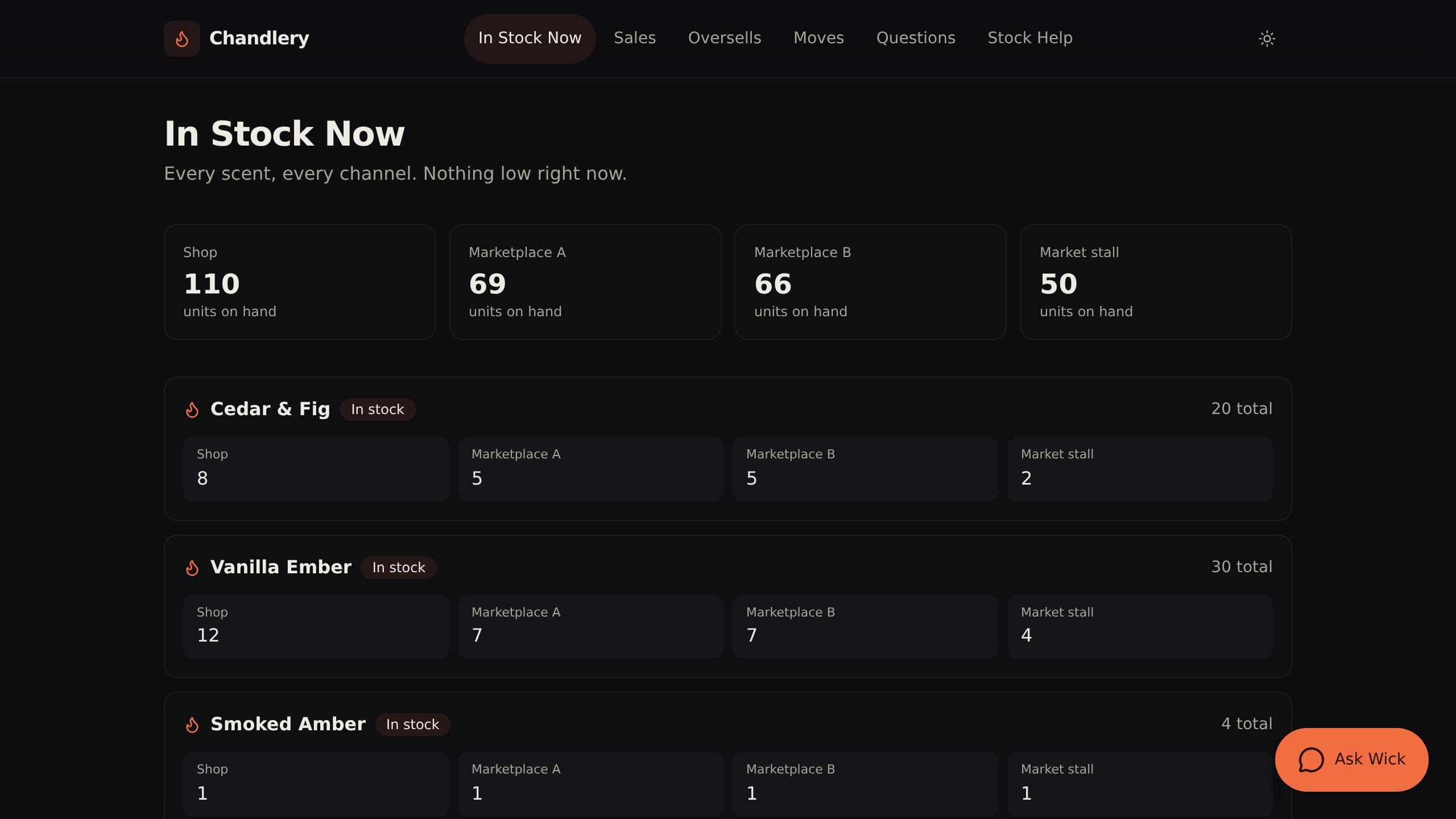Click Vanilla Ember Shop cell showing 12
The width and height of the screenshot is (1456, 819).
pos(316,627)
